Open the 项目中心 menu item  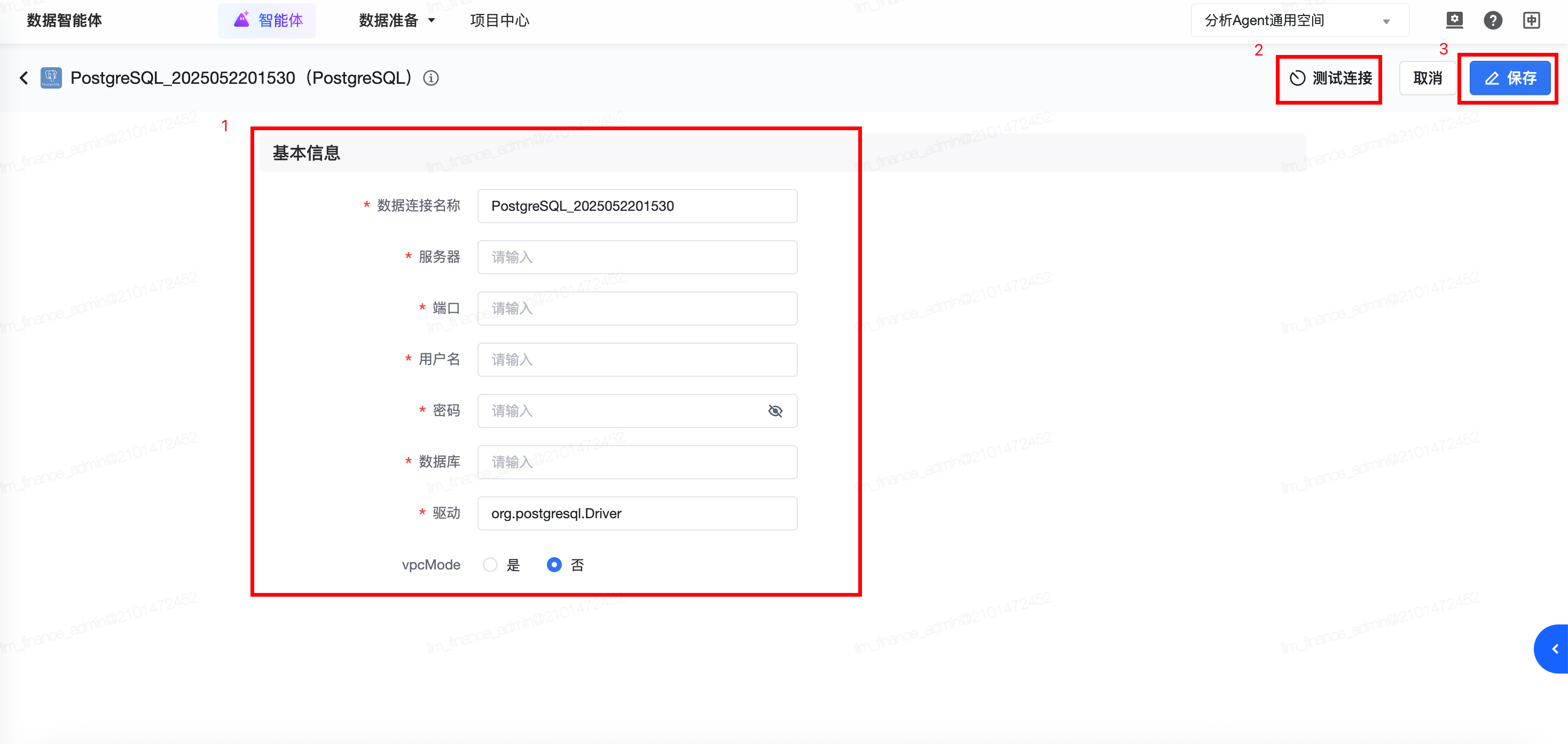(499, 21)
